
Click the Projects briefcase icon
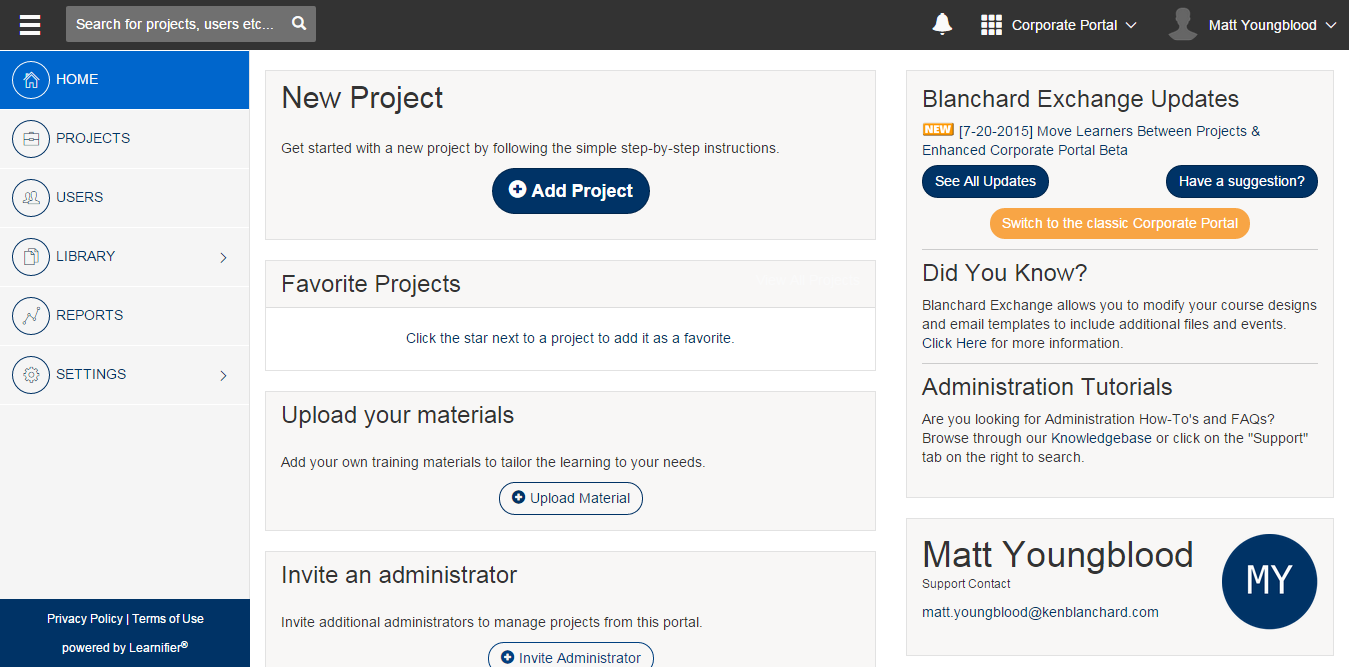31,139
